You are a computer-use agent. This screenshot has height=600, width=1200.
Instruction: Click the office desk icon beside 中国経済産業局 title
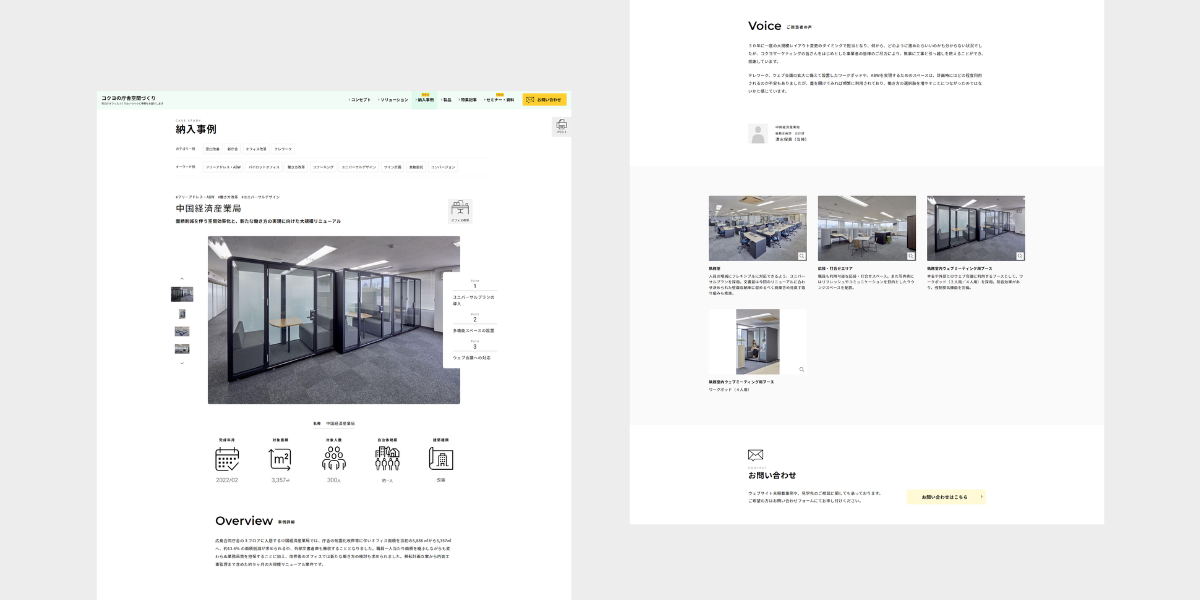point(460,211)
